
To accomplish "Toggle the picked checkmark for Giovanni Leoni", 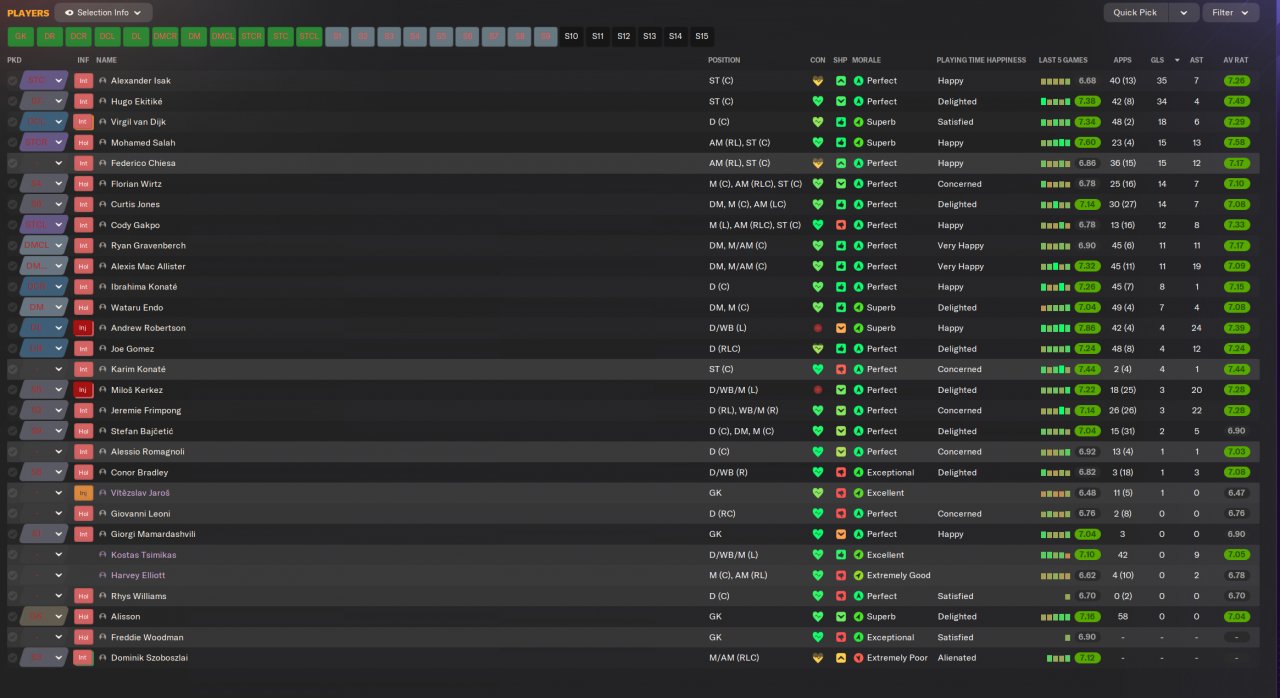I will click(12, 514).
